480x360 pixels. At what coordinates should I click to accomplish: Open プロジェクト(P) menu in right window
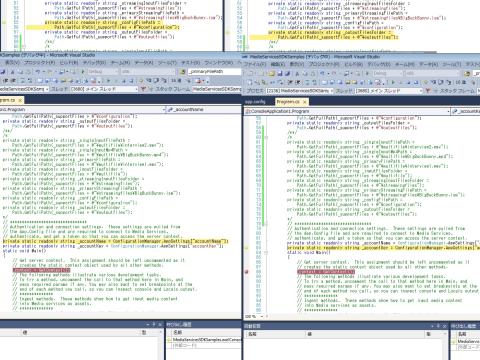[324, 64]
